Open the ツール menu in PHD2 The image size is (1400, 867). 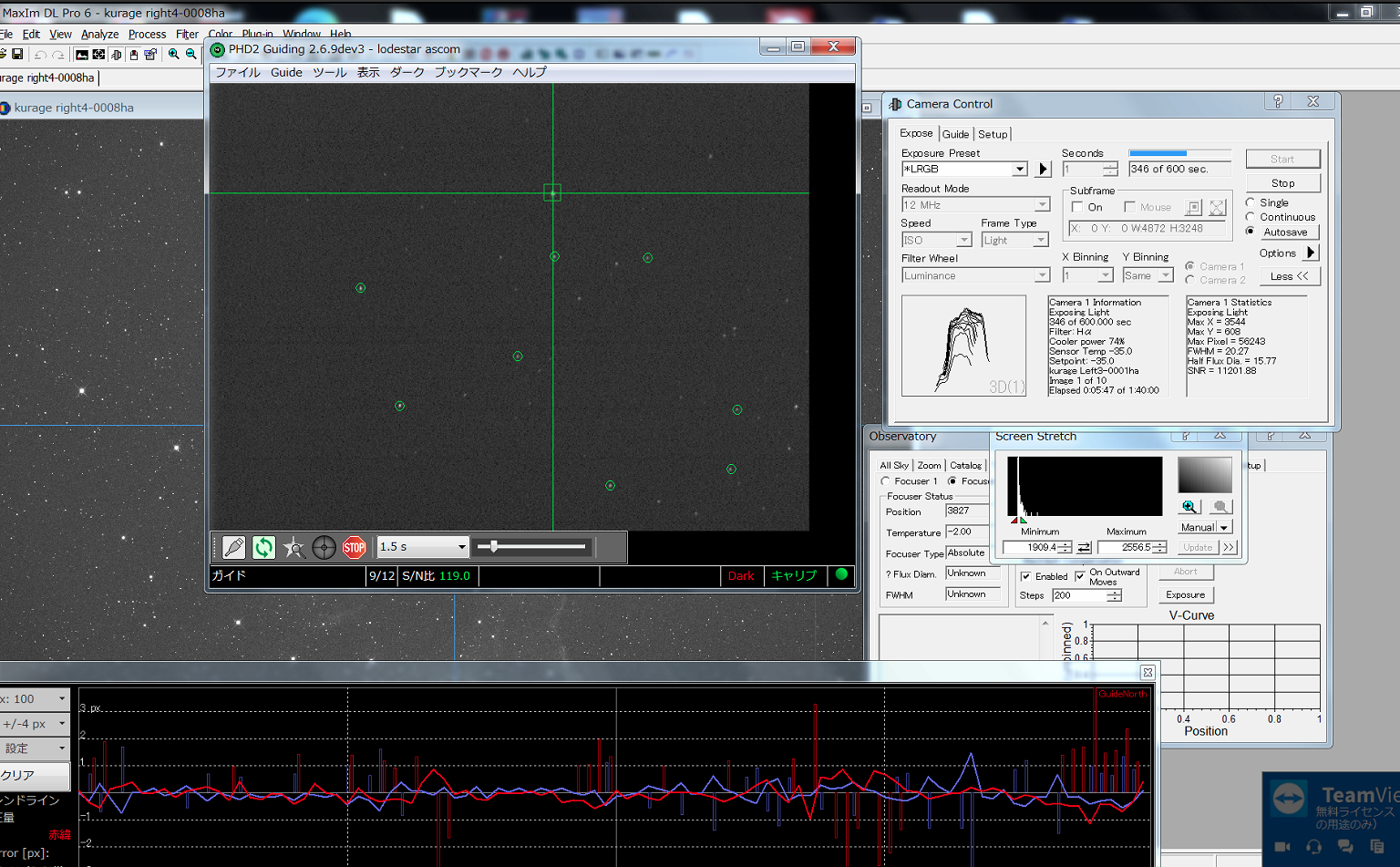[x=329, y=72]
